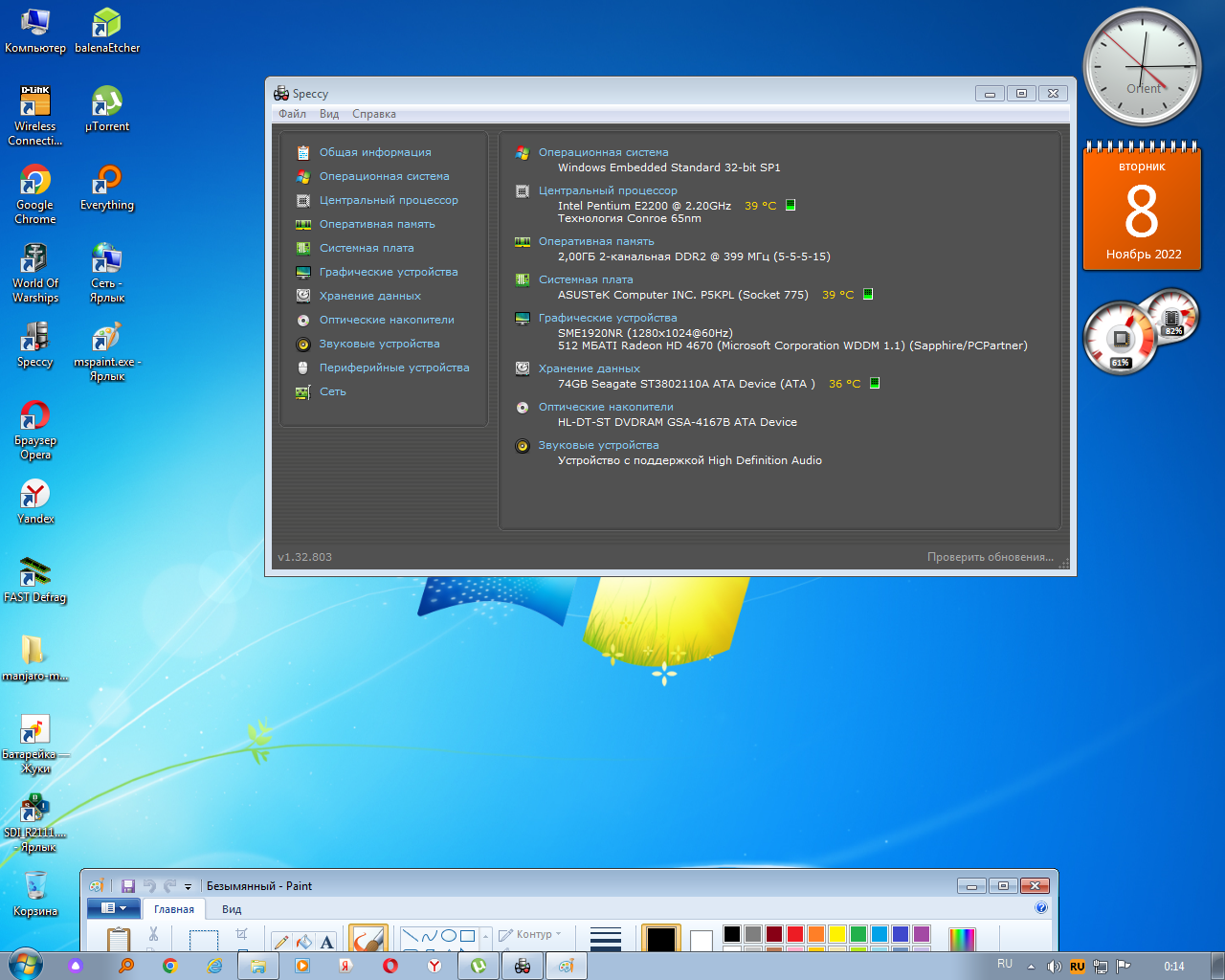1225x980 pixels.
Task: Click the Redo arrow in Paint title bar
Action: pyautogui.click(x=170, y=886)
